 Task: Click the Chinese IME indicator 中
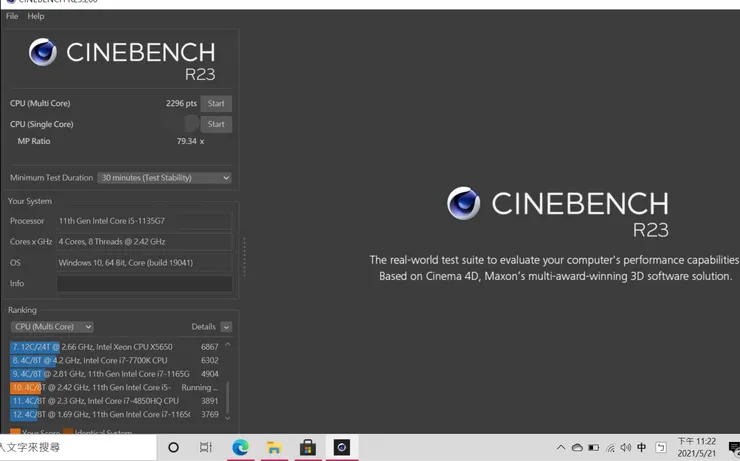(x=642, y=447)
